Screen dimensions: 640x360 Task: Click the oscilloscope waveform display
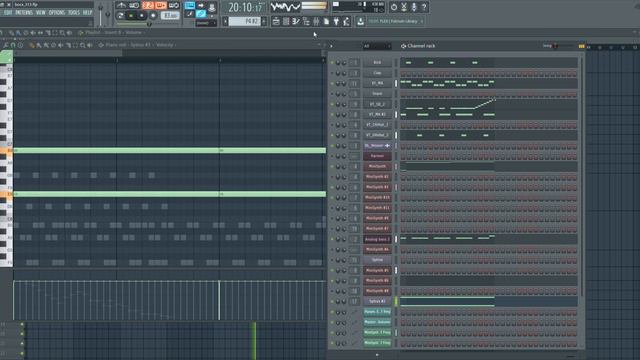click(285, 7)
